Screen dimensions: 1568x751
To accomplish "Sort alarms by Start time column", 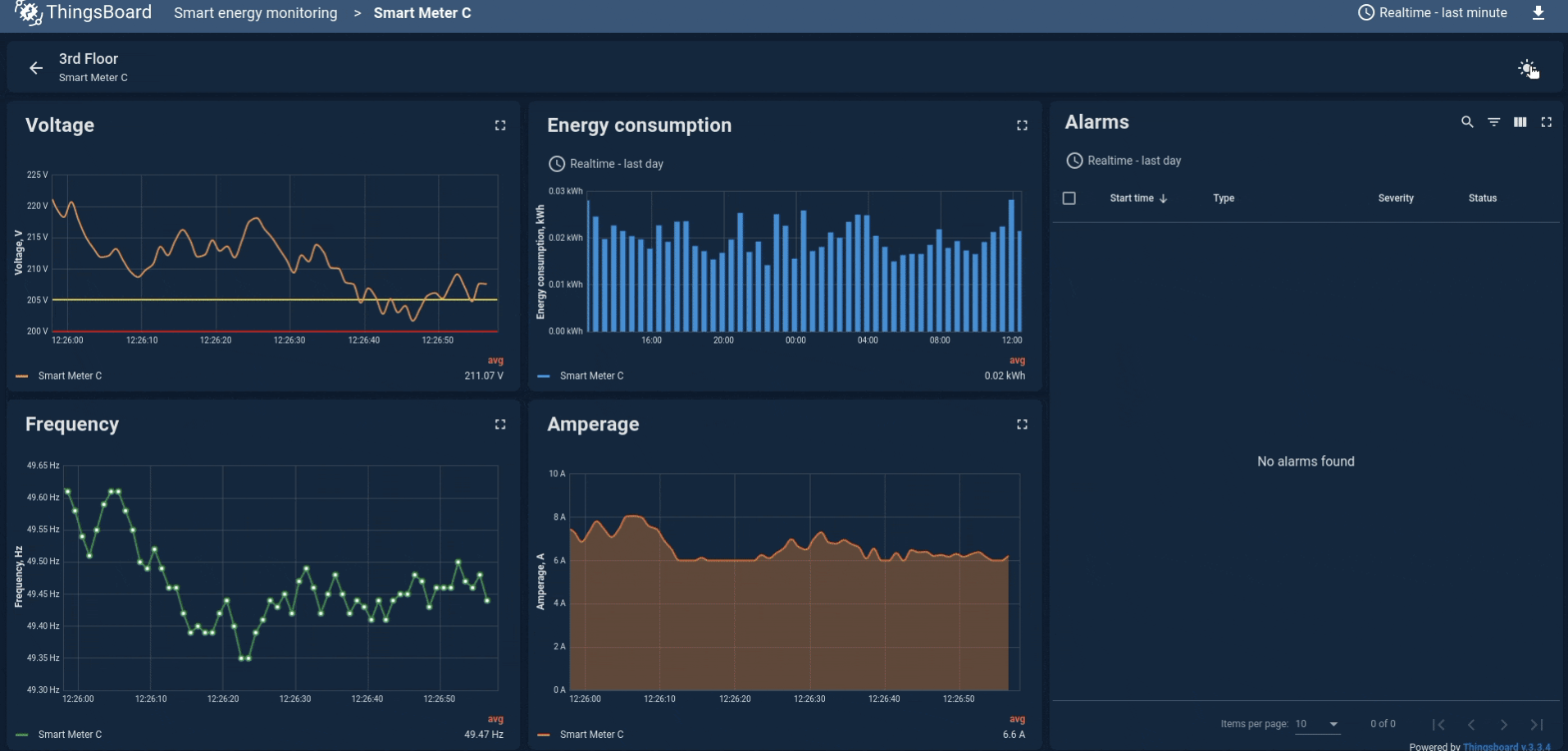I will 1137,198.
